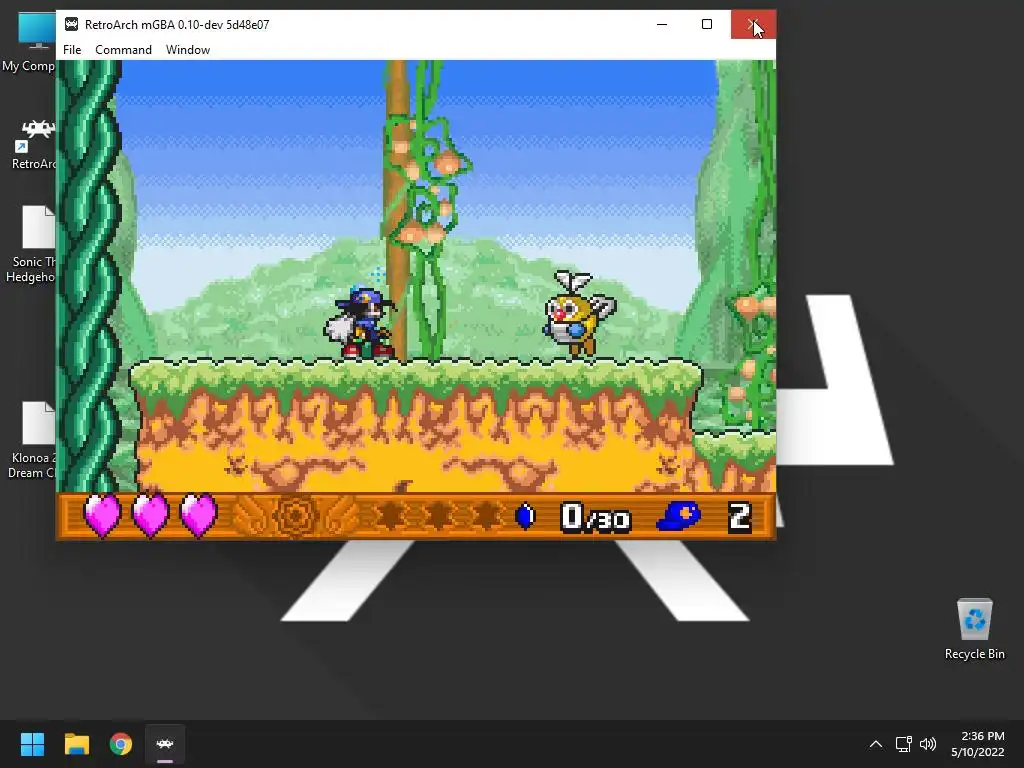Close the RetroArch mGBA window

coord(753,24)
